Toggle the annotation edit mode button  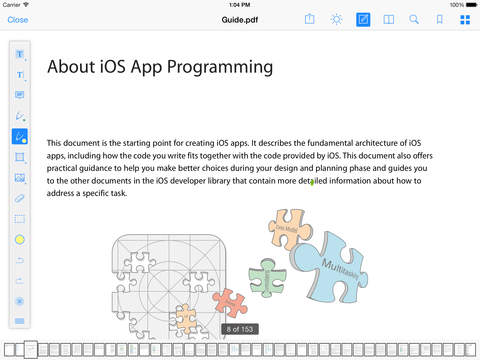click(x=363, y=19)
